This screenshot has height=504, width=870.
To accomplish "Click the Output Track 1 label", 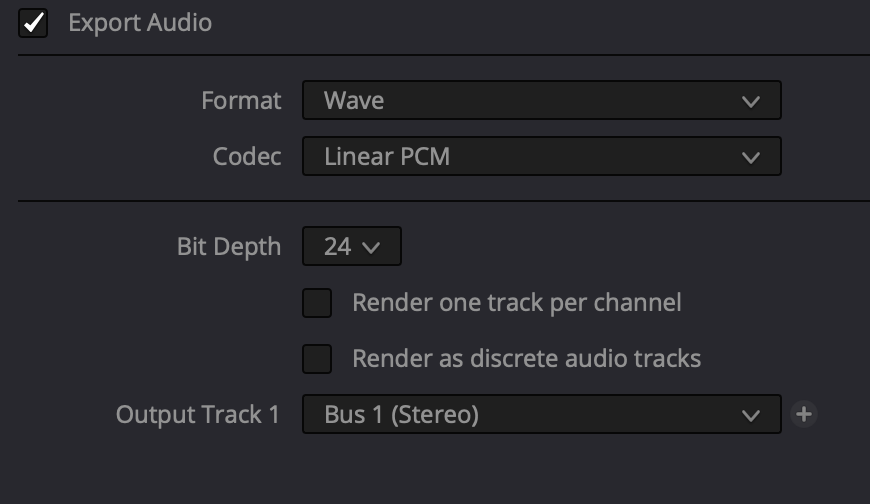I will point(198,414).
